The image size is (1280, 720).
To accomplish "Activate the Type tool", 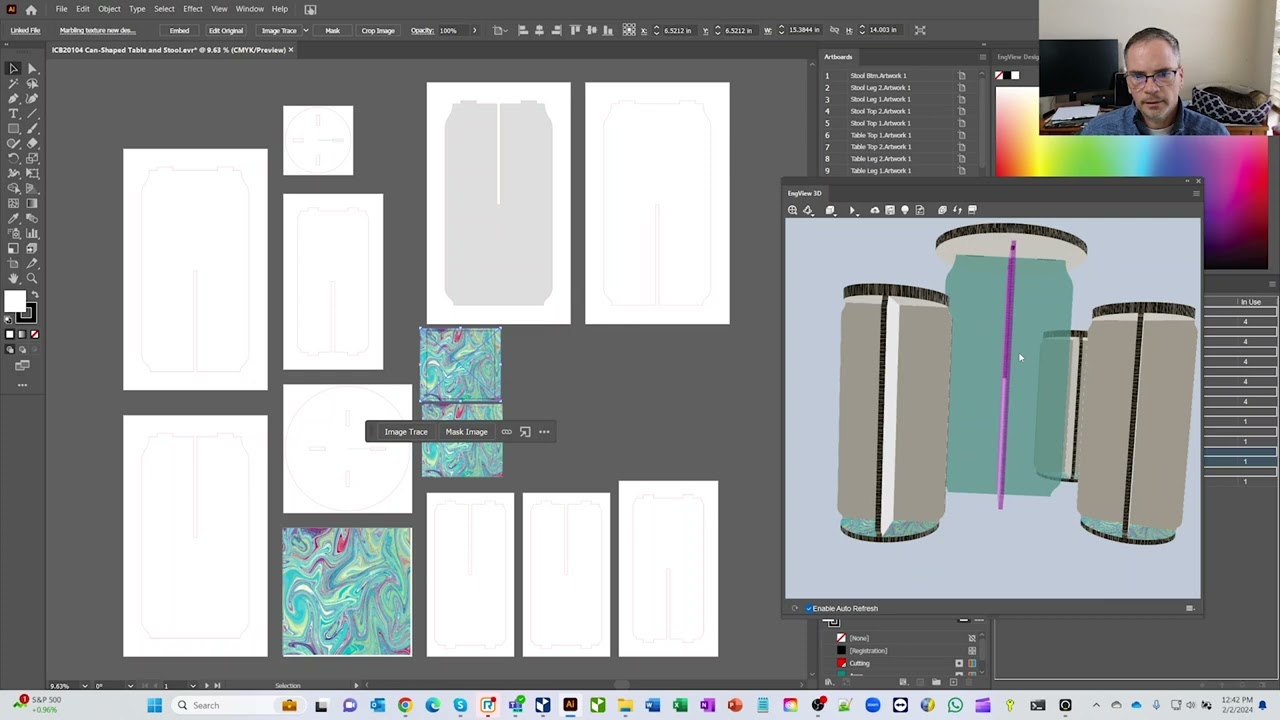I will (14, 114).
